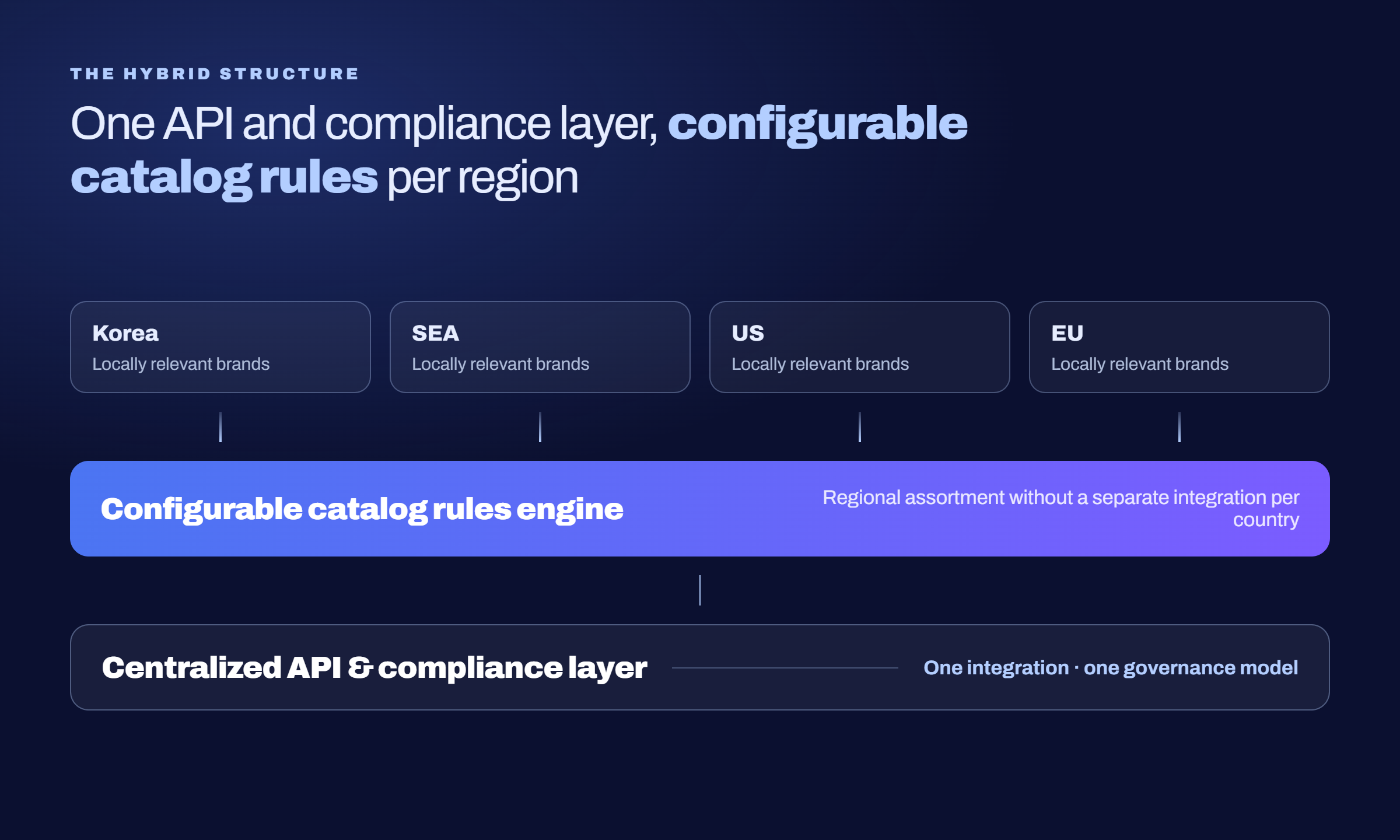
Task: Click 'Locally relevant brands' under SEA
Action: [501, 364]
